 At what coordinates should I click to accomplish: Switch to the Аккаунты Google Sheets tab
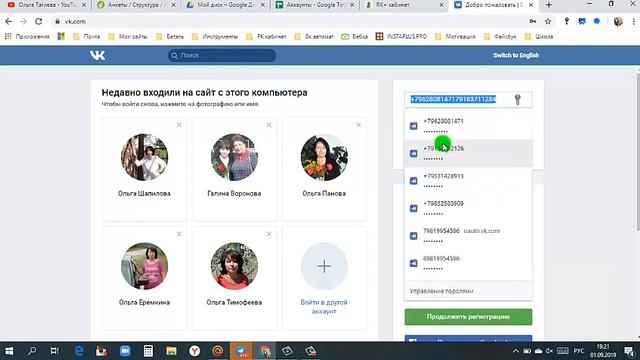coord(315,5)
